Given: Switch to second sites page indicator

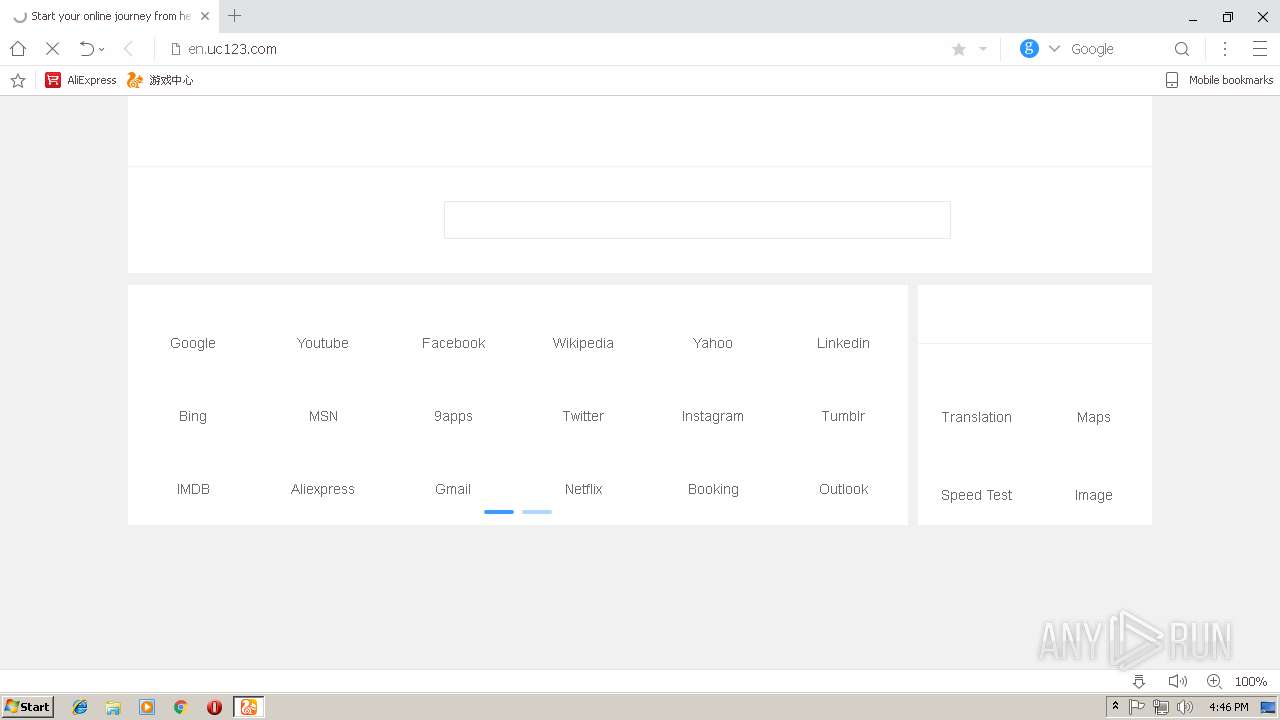Looking at the screenshot, I should coord(537,512).
